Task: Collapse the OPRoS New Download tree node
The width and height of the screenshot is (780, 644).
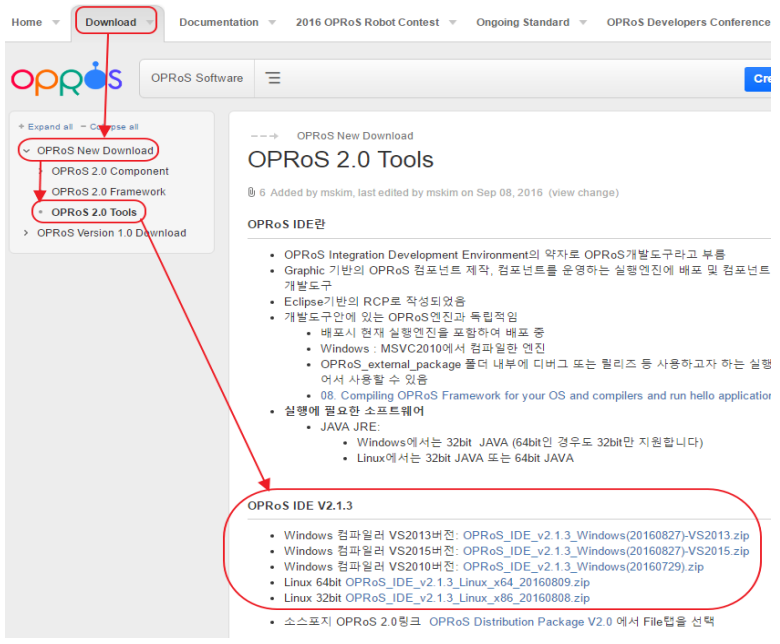Action: 26,151
